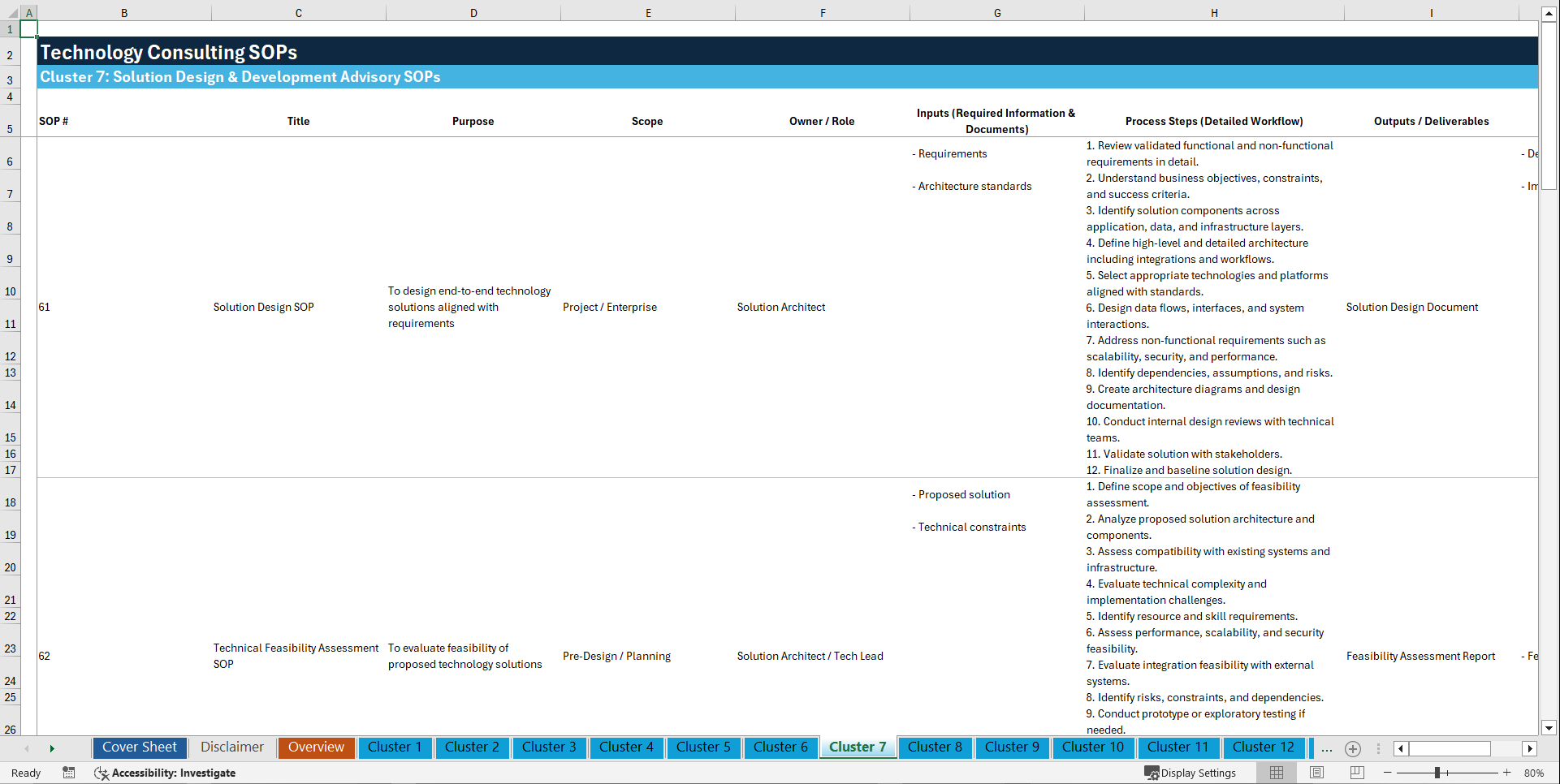Click the Cover Sheet tab
Screen dimensions: 1560x784
[139, 747]
